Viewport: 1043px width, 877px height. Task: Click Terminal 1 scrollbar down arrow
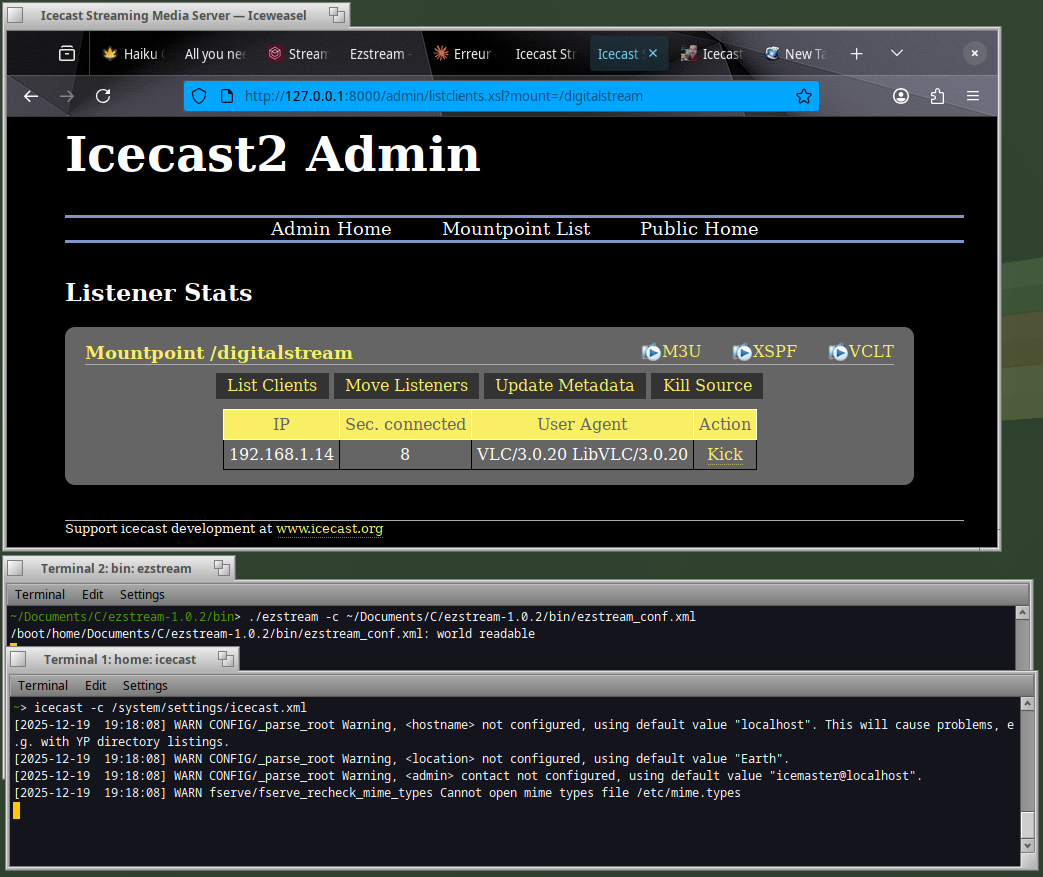point(1027,847)
